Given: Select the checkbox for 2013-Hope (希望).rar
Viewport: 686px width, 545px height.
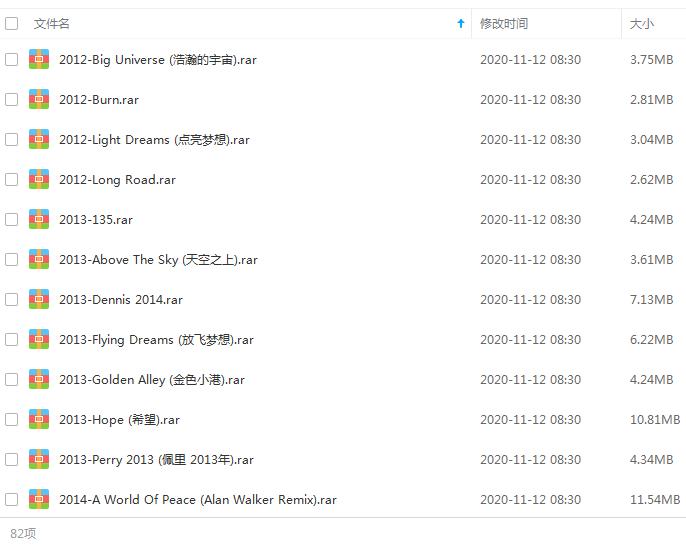Looking at the screenshot, I should tap(11, 419).
